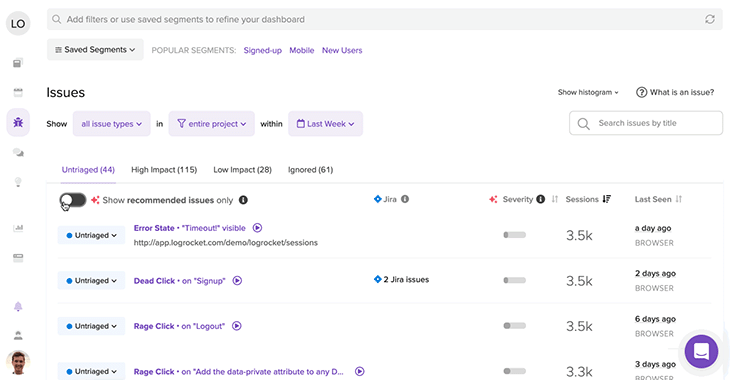Screen dimensions: 730x380
Task: Click severity bar for Rage Click Logout
Action: point(514,326)
